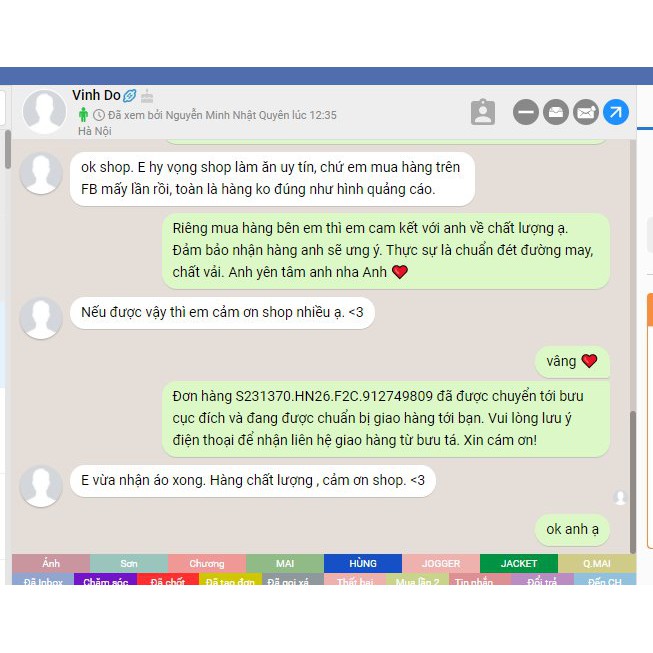Screen dimensions: 653x653
Task: Click Vinh Do profile avatar in header
Action: [45, 112]
